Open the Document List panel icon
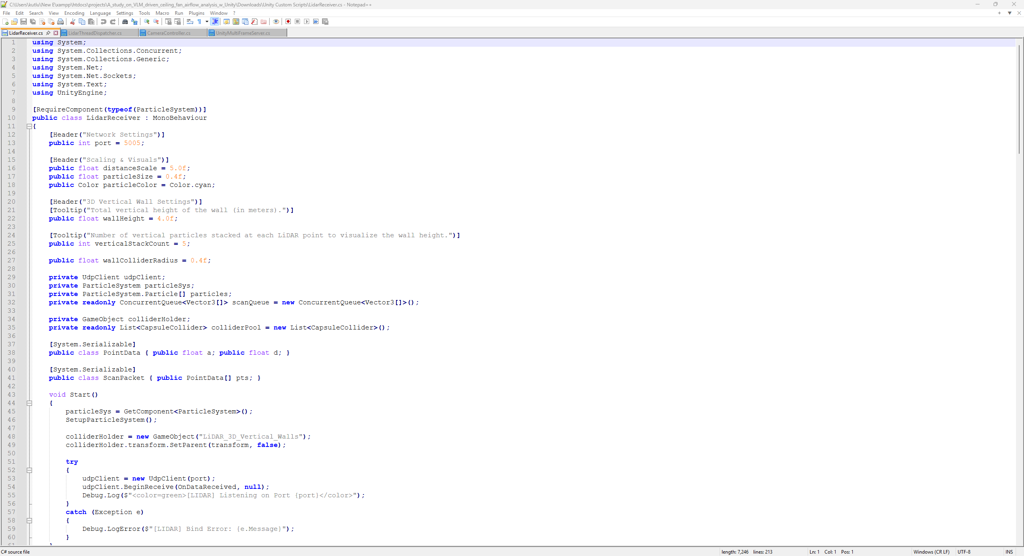This screenshot has height=556, width=1024. tap(245, 22)
